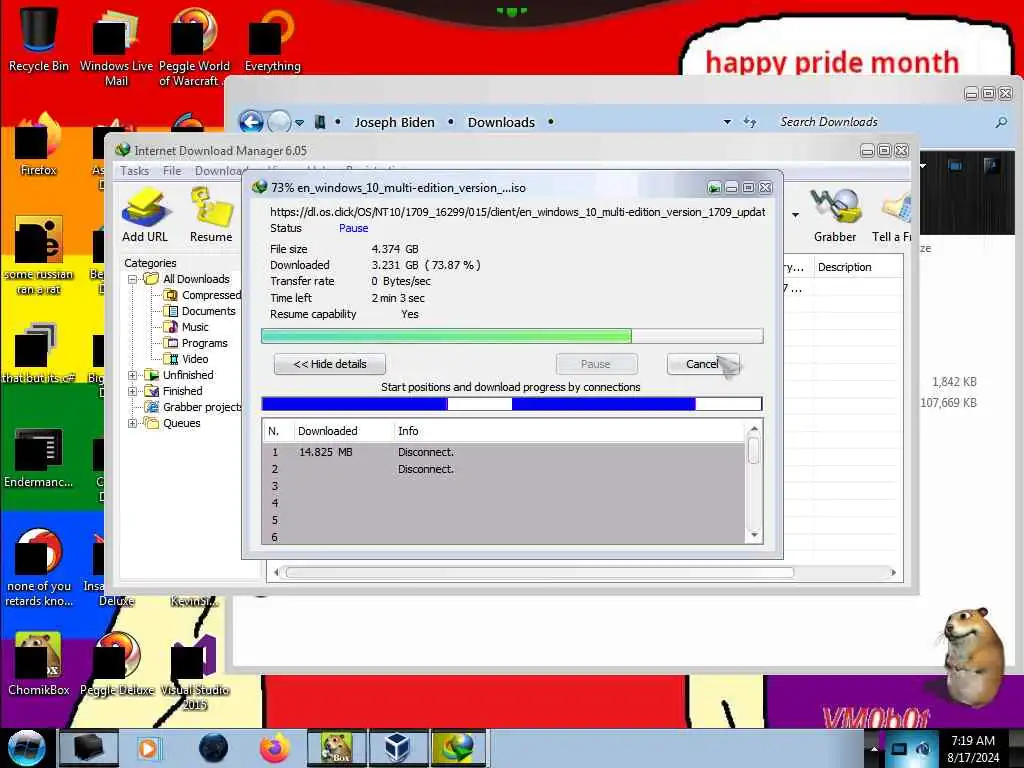Click the 7:19 AM taskbar clock
Screen dimensions: 1024x768
(x=972, y=748)
